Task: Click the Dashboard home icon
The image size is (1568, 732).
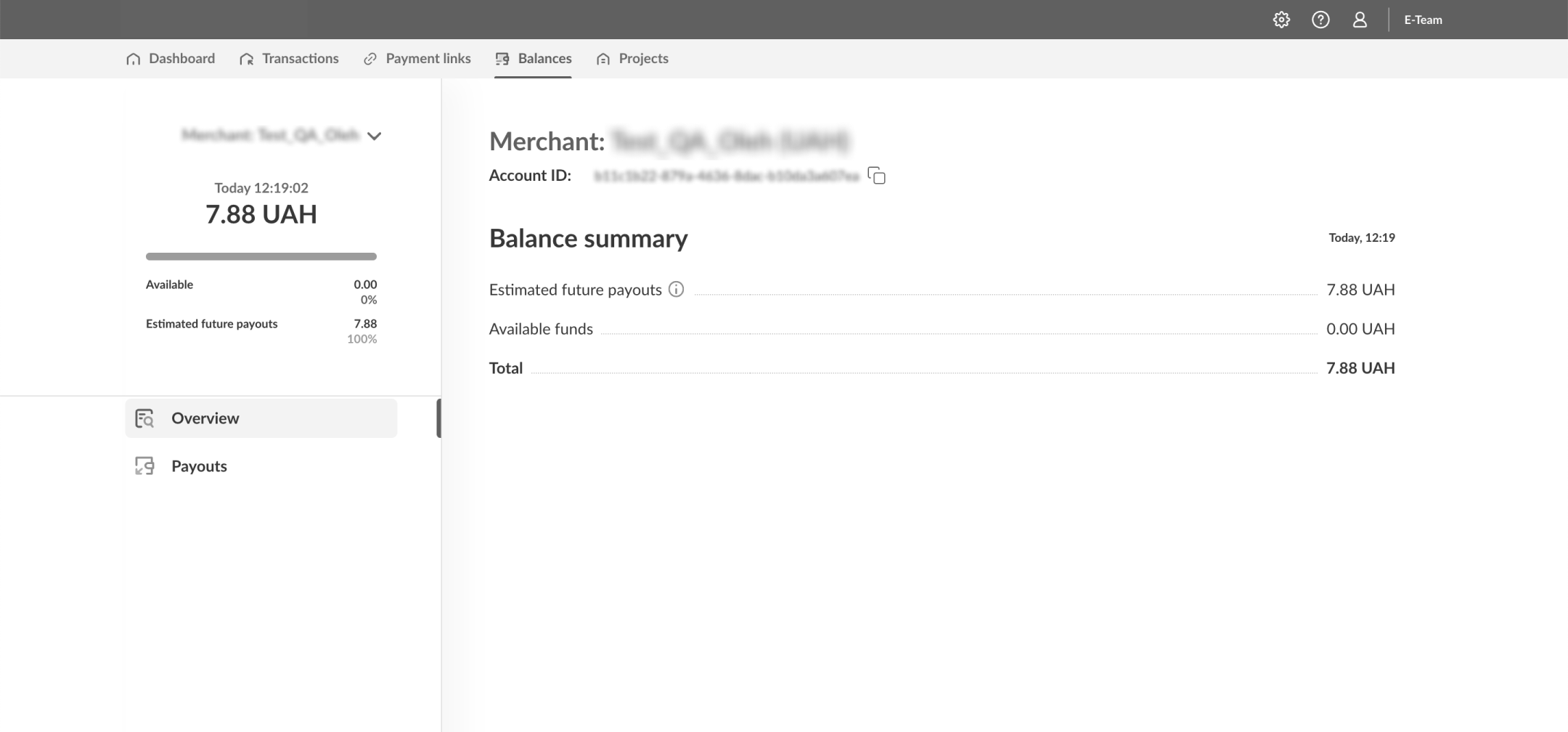Action: coord(133,59)
